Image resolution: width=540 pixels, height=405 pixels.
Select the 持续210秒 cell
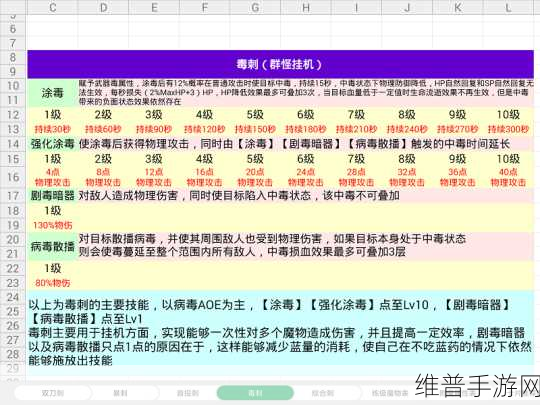tap(356, 129)
